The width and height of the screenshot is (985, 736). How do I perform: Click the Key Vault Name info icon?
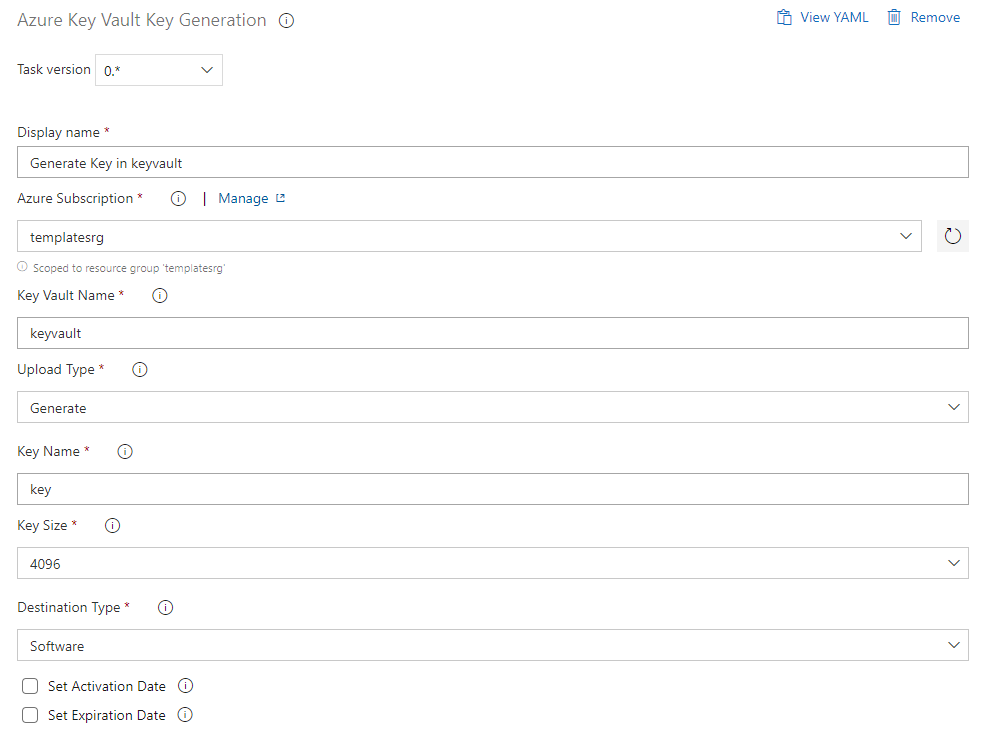coord(159,296)
